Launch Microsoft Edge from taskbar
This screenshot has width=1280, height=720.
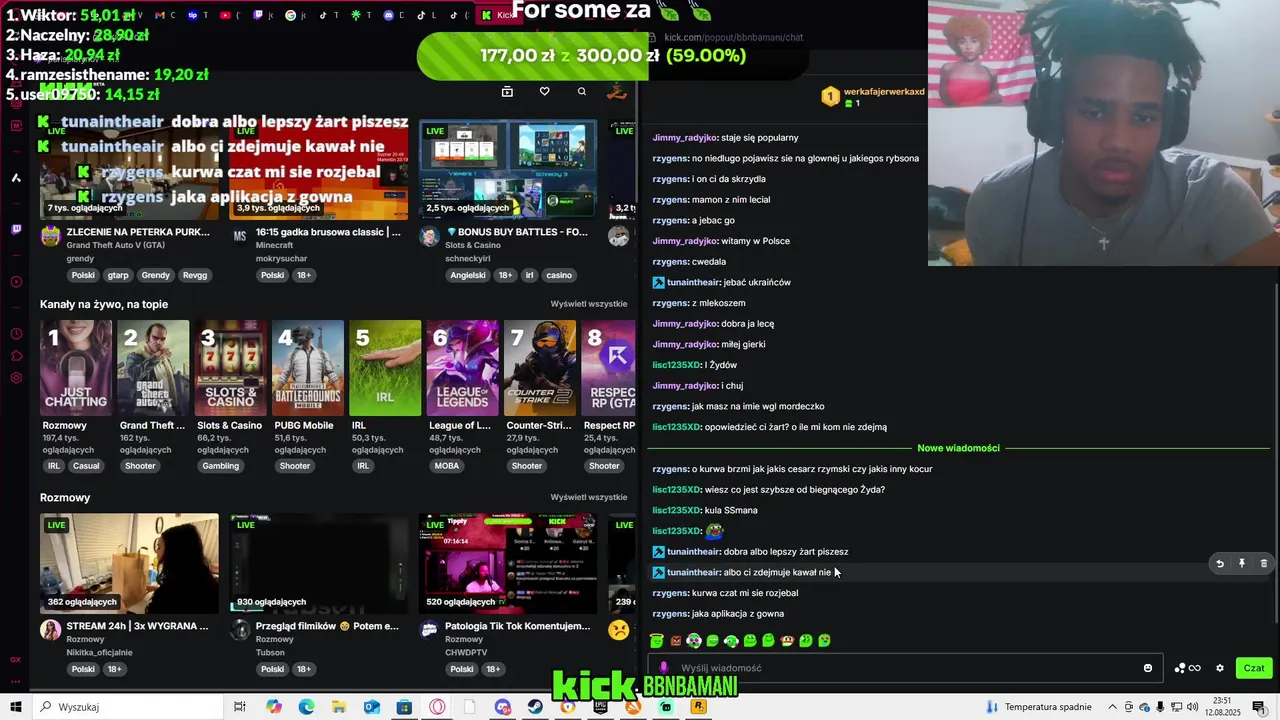[306, 707]
